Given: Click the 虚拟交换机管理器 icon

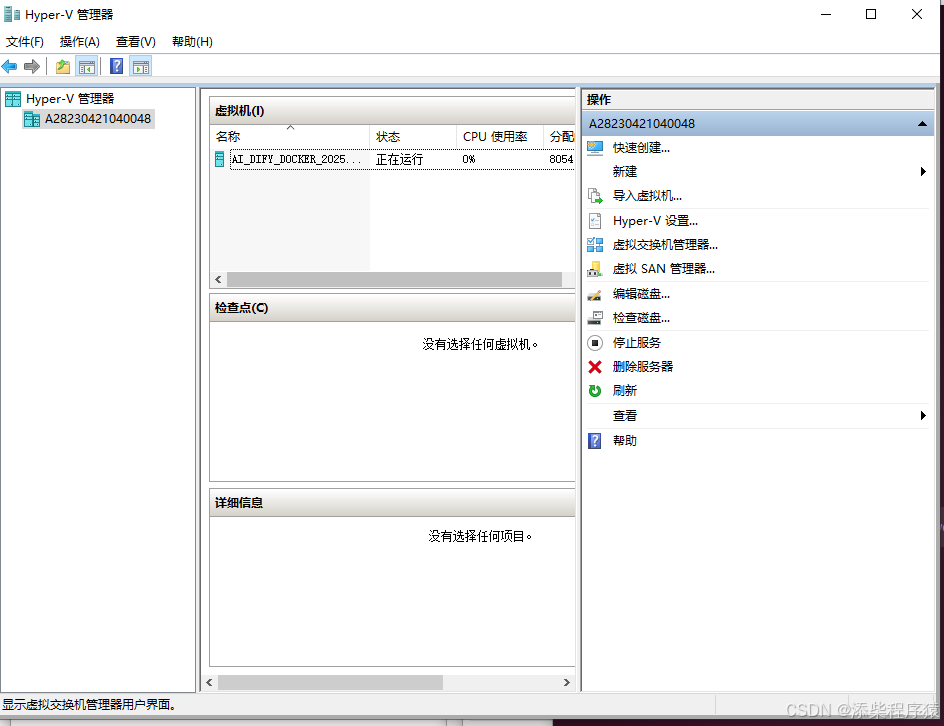Looking at the screenshot, I should pyautogui.click(x=595, y=244).
